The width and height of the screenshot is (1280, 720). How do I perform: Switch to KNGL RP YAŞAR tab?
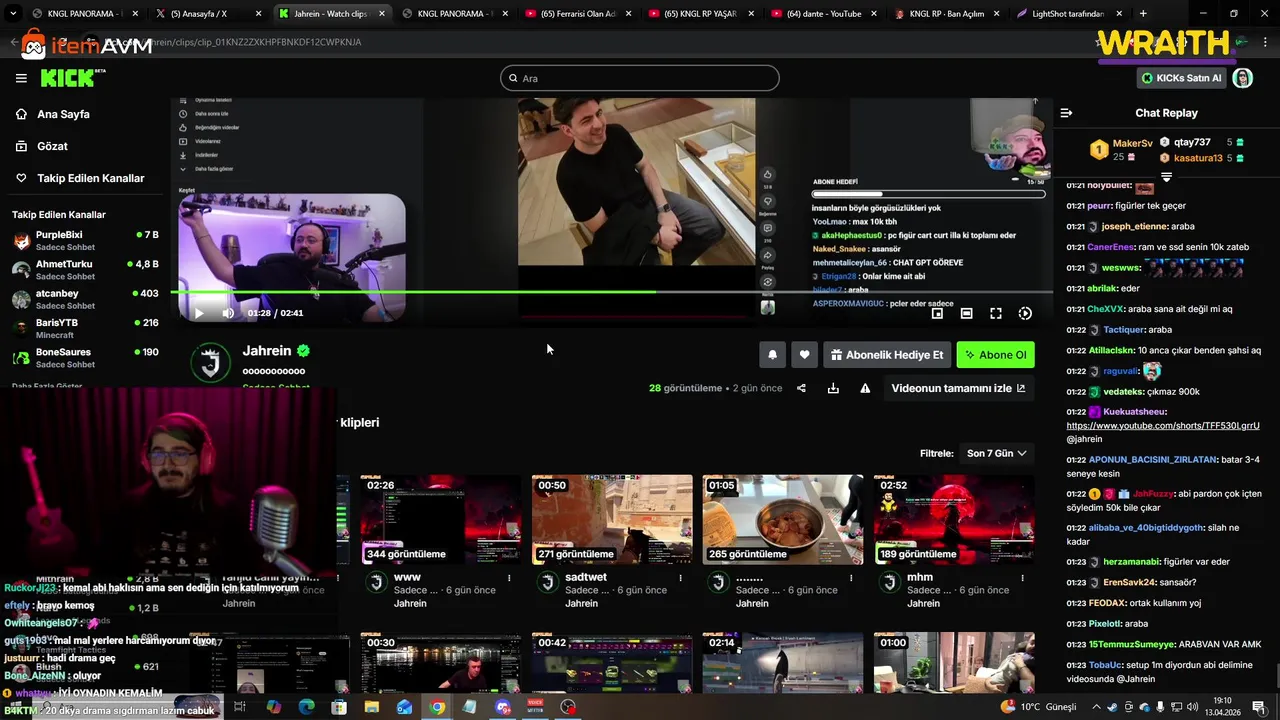tap(700, 14)
